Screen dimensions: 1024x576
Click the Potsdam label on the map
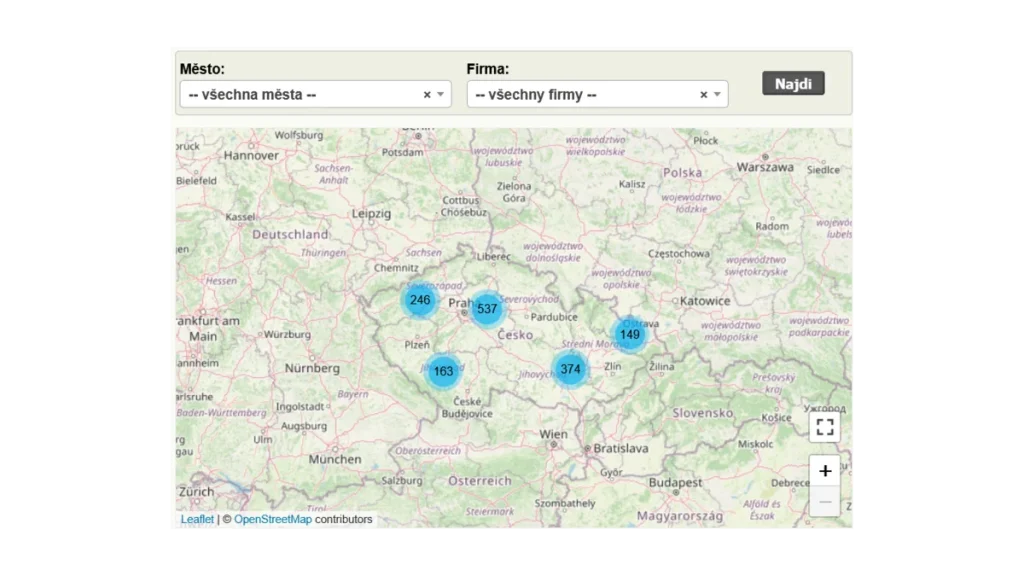402,152
